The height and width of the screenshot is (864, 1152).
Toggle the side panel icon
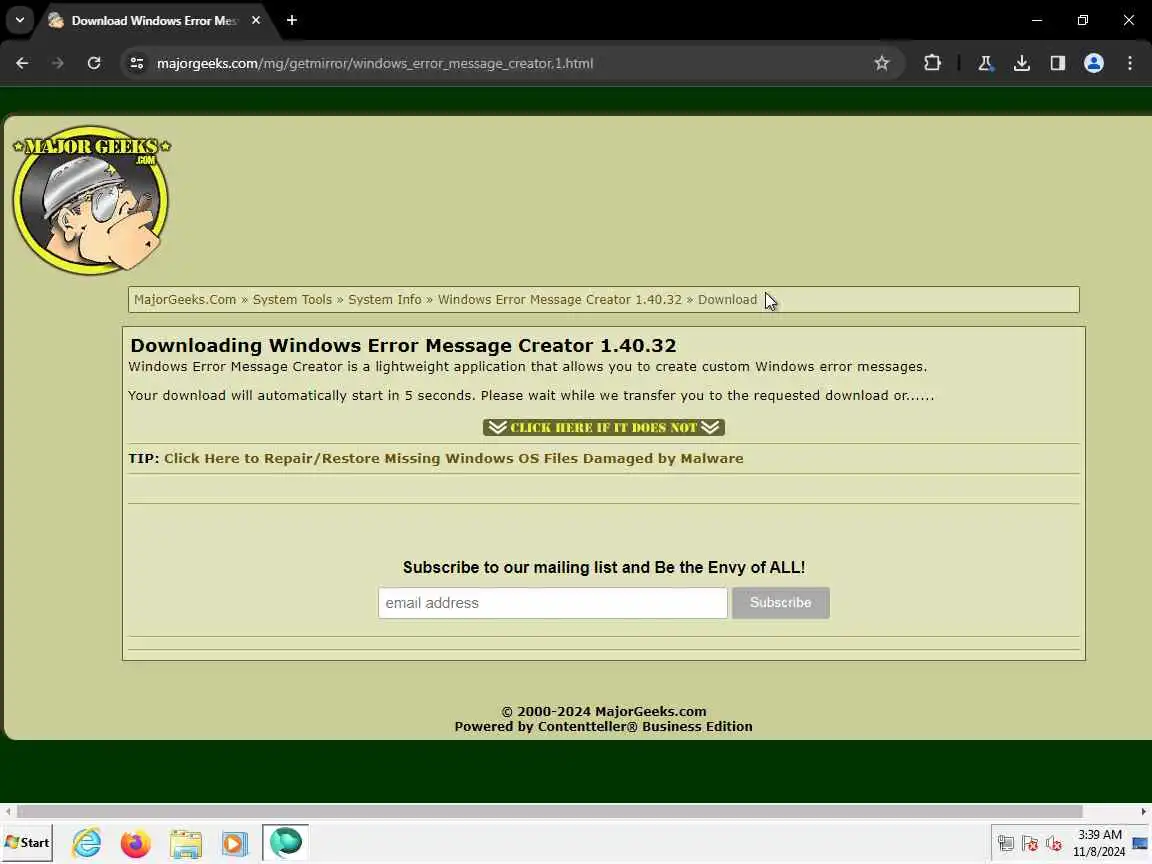[1057, 63]
